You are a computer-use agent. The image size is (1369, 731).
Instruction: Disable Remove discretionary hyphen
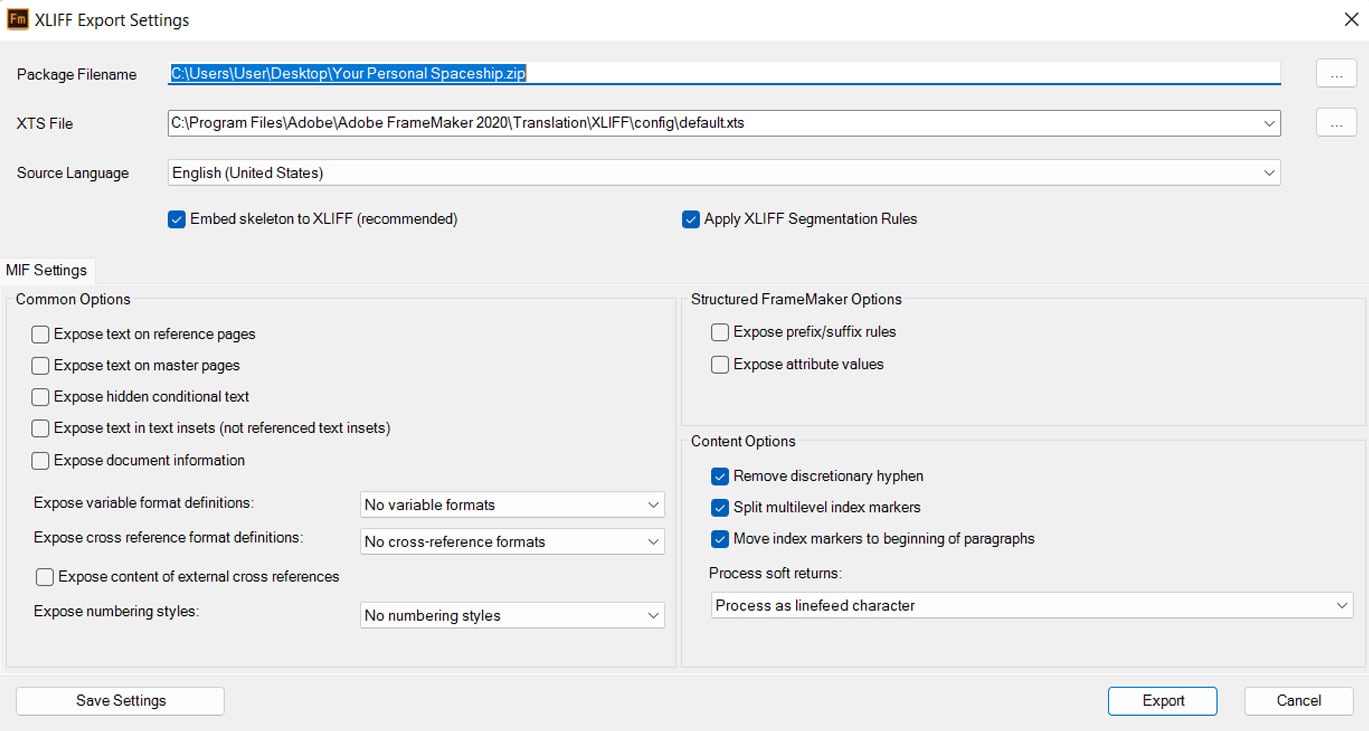719,476
